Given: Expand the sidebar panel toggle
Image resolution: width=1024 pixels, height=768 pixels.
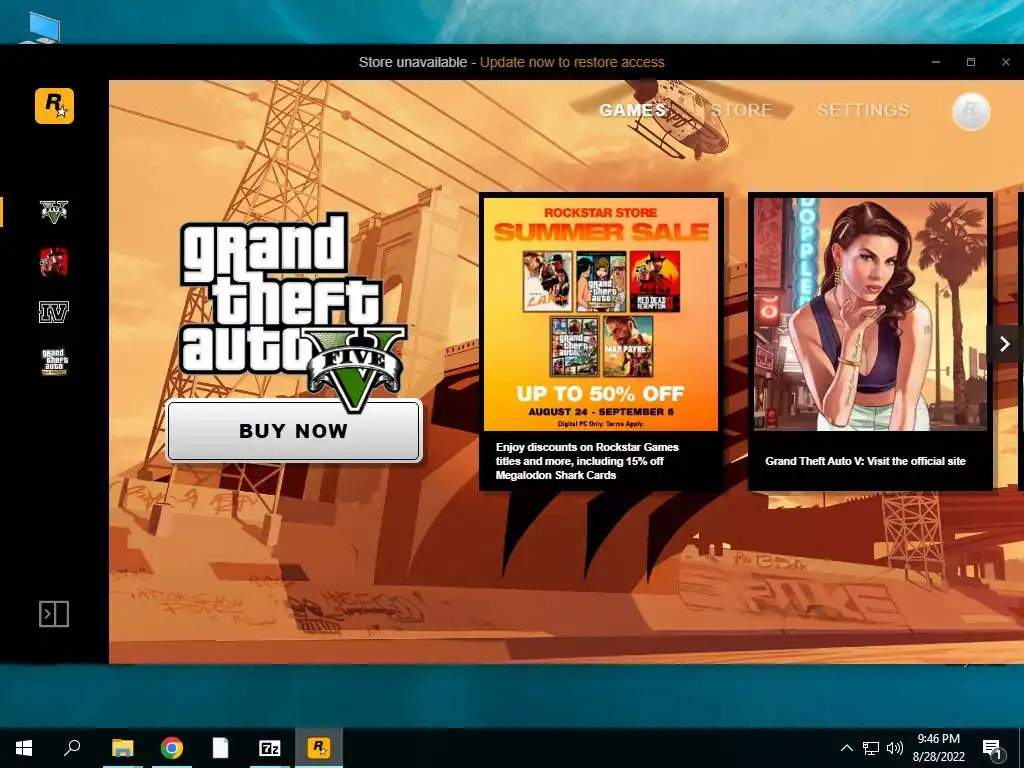Looking at the screenshot, I should [54, 614].
